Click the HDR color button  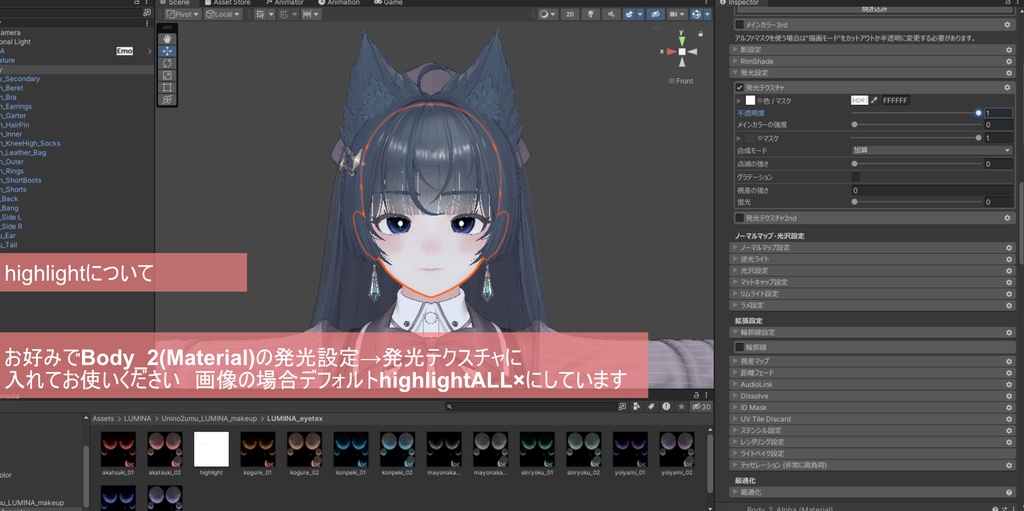[859, 101]
